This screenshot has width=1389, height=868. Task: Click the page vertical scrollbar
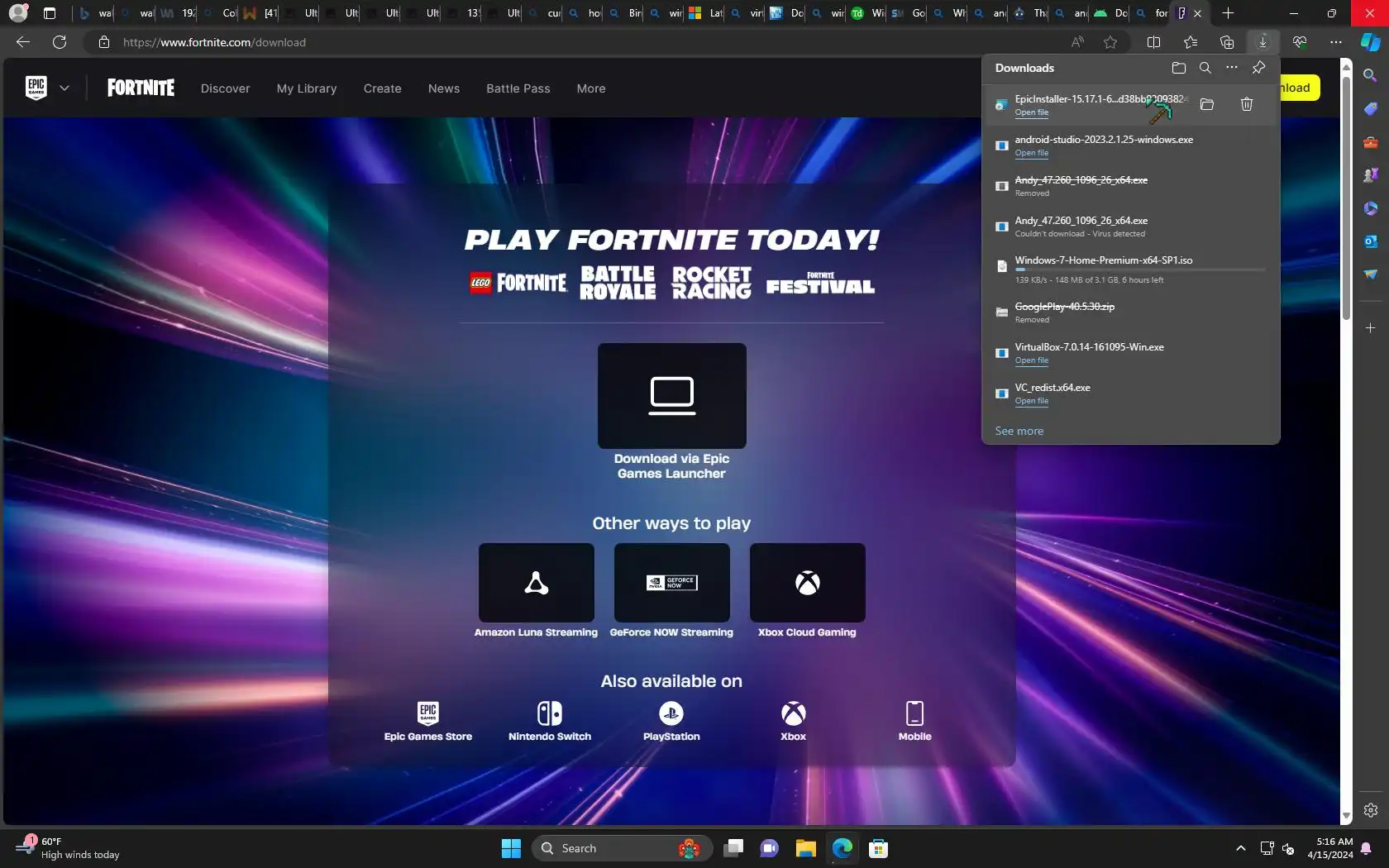tap(1346, 198)
